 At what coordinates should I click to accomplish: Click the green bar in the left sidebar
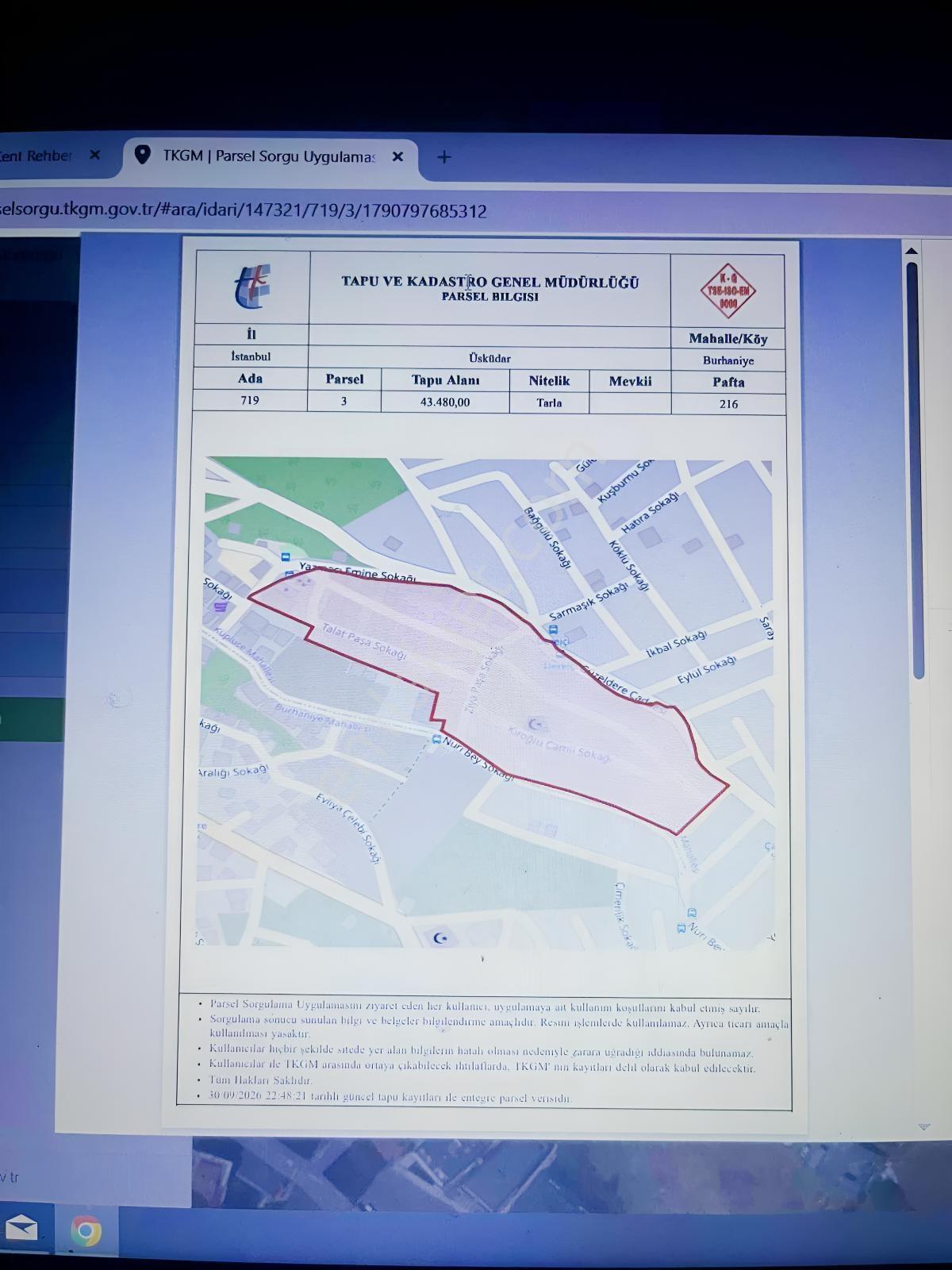point(32,719)
